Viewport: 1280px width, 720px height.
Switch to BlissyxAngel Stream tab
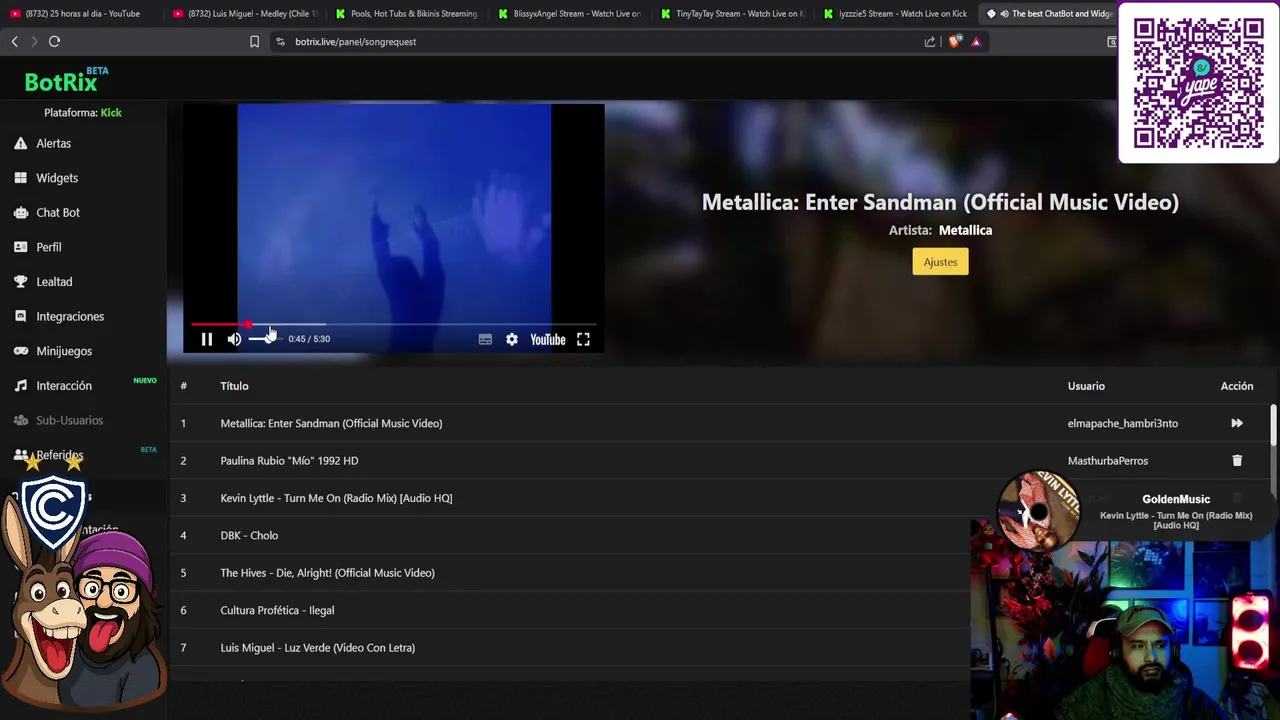click(568, 14)
